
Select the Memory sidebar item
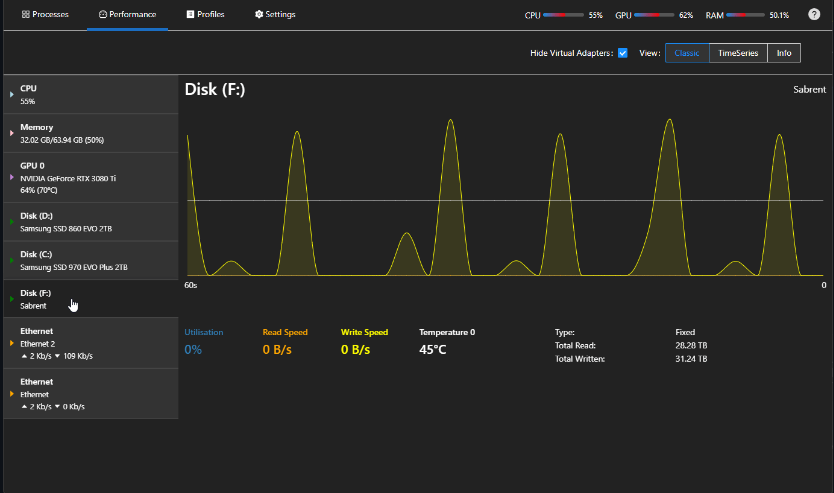click(91, 133)
